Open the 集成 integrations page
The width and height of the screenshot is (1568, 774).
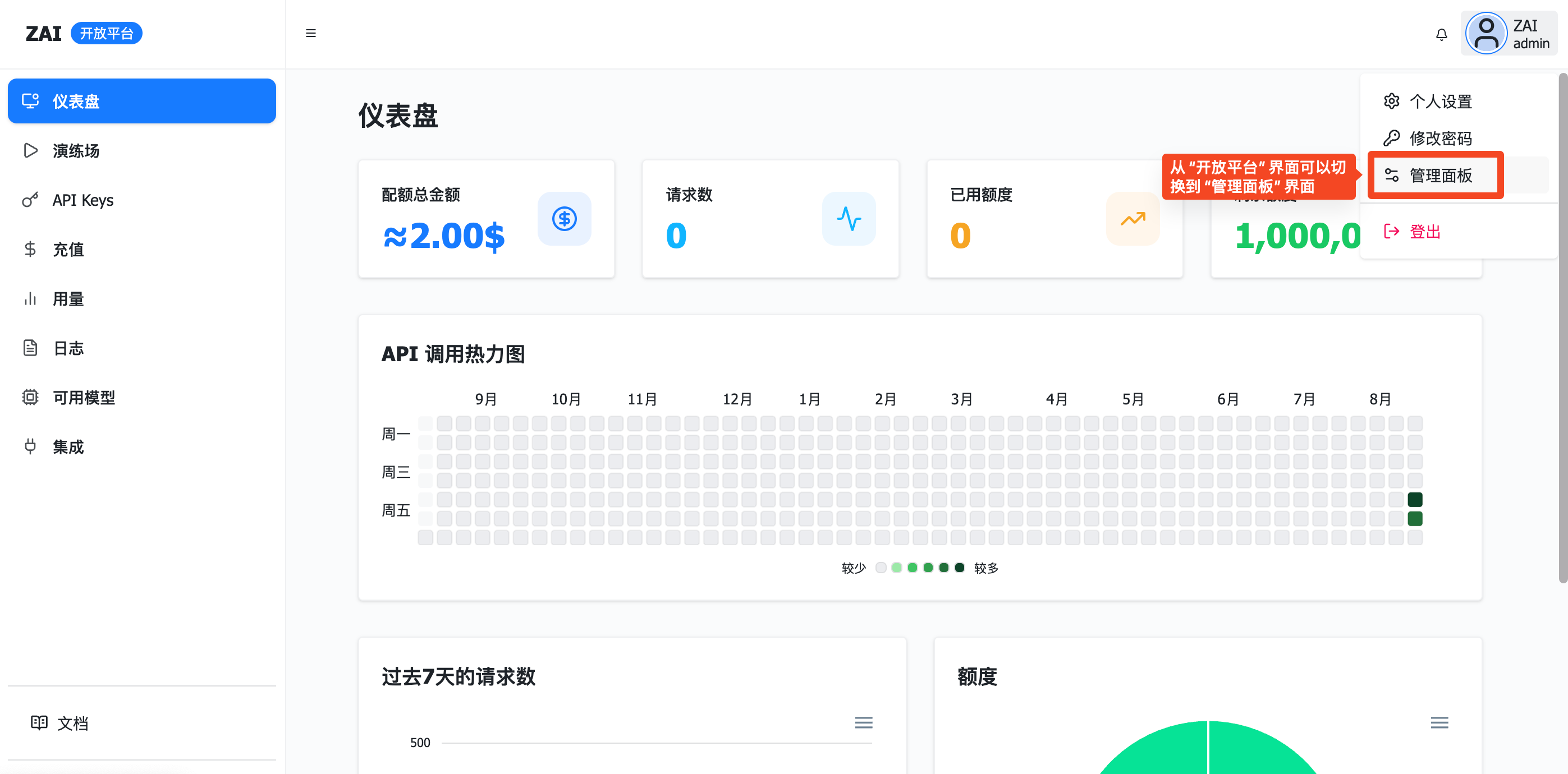pyautogui.click(x=67, y=446)
